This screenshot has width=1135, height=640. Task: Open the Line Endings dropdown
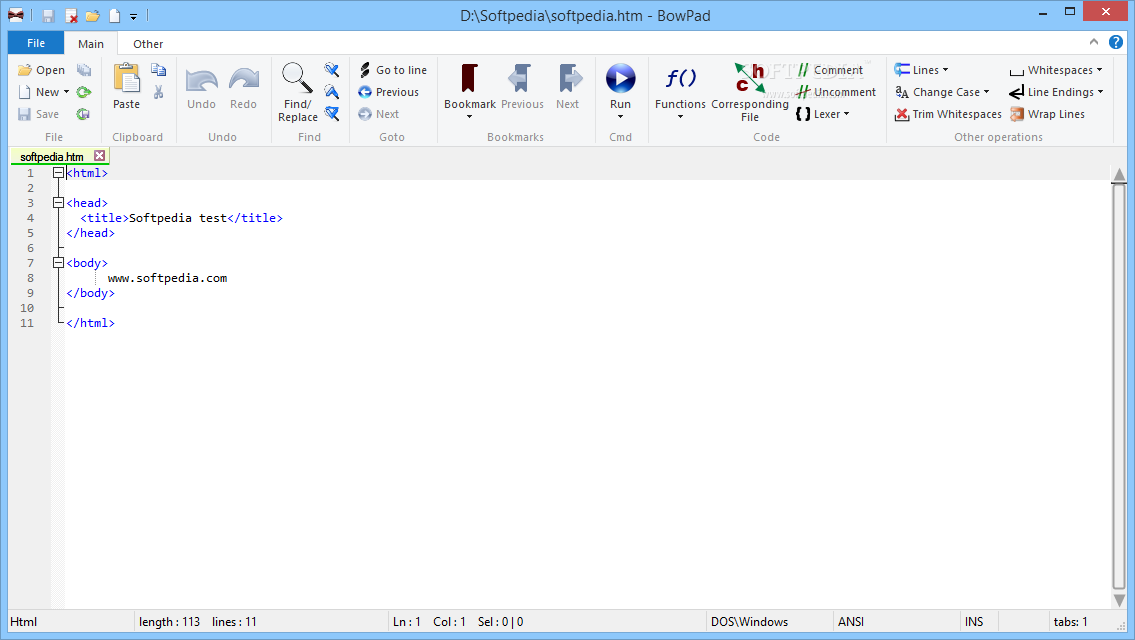click(1056, 92)
